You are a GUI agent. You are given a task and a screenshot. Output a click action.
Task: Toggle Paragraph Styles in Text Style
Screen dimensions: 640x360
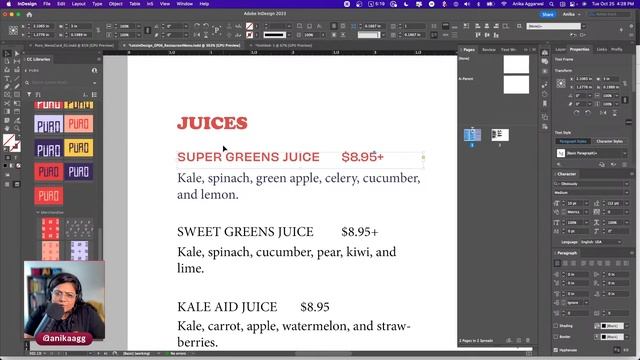click(573, 141)
